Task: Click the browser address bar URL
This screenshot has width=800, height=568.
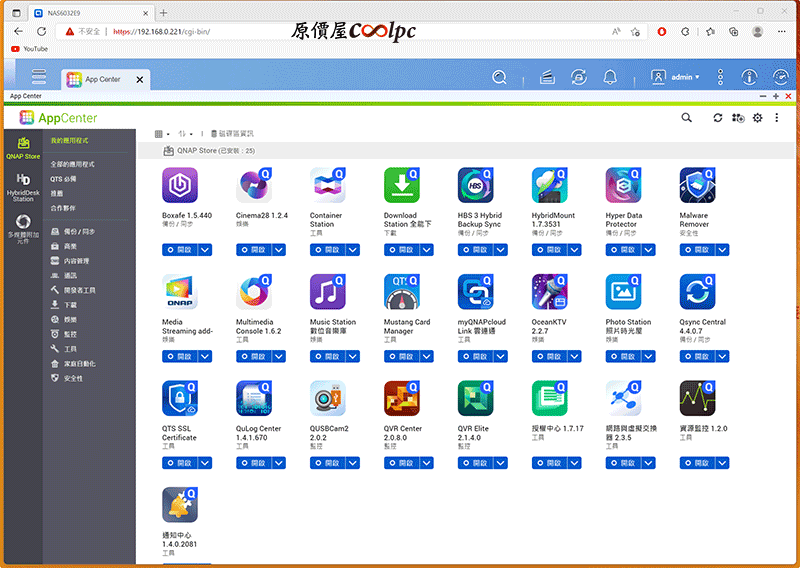Action: point(161,32)
